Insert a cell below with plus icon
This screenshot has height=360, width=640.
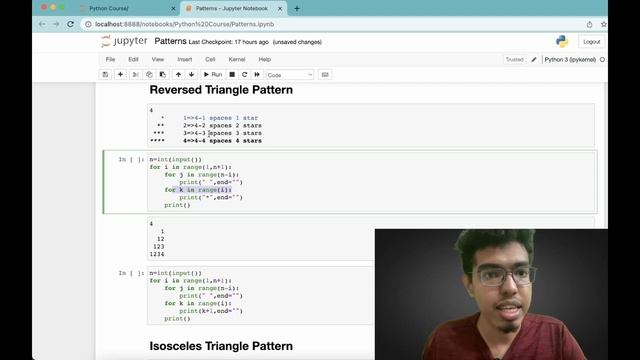tap(120, 75)
